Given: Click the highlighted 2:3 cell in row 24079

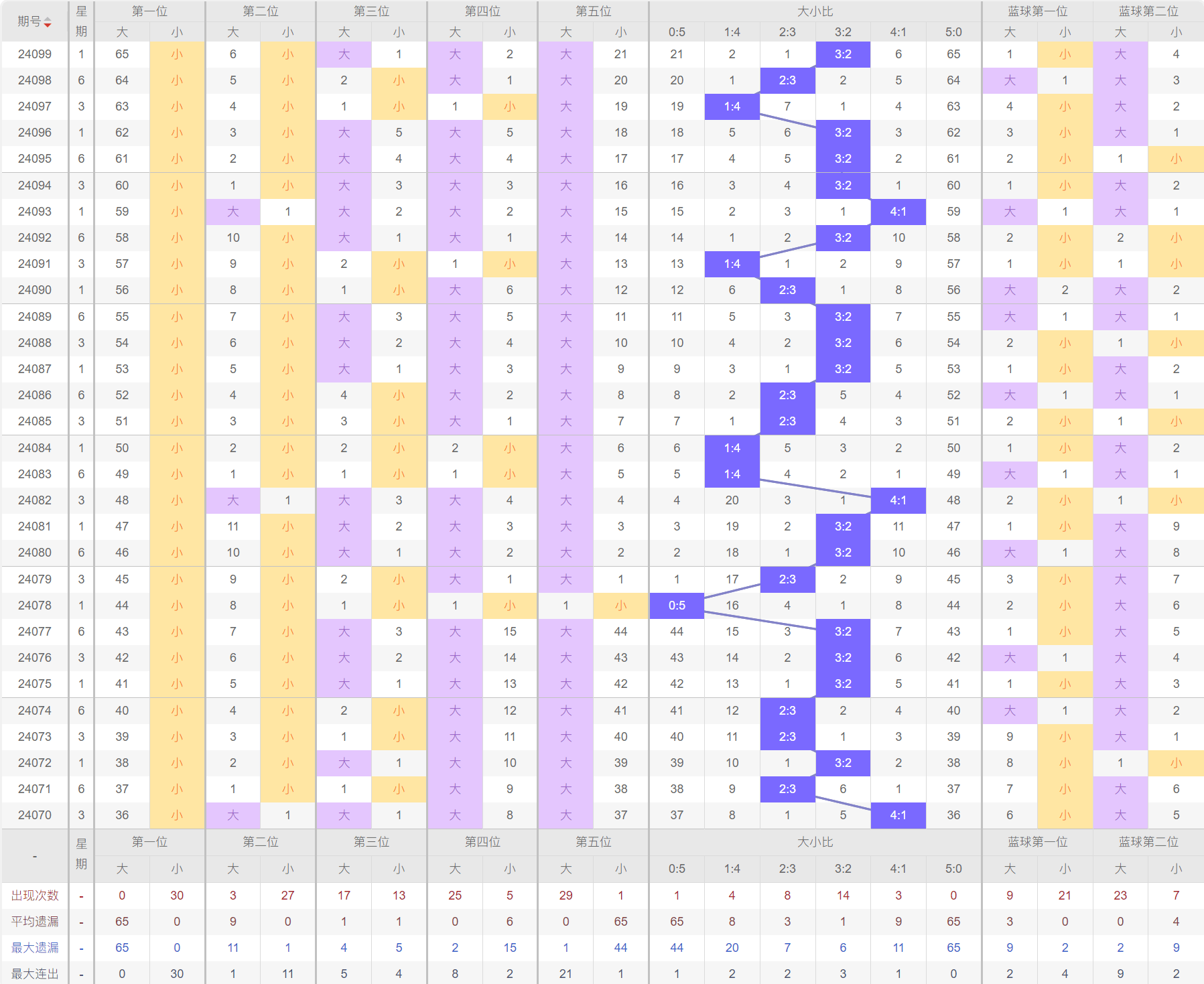Looking at the screenshot, I should [x=787, y=579].
